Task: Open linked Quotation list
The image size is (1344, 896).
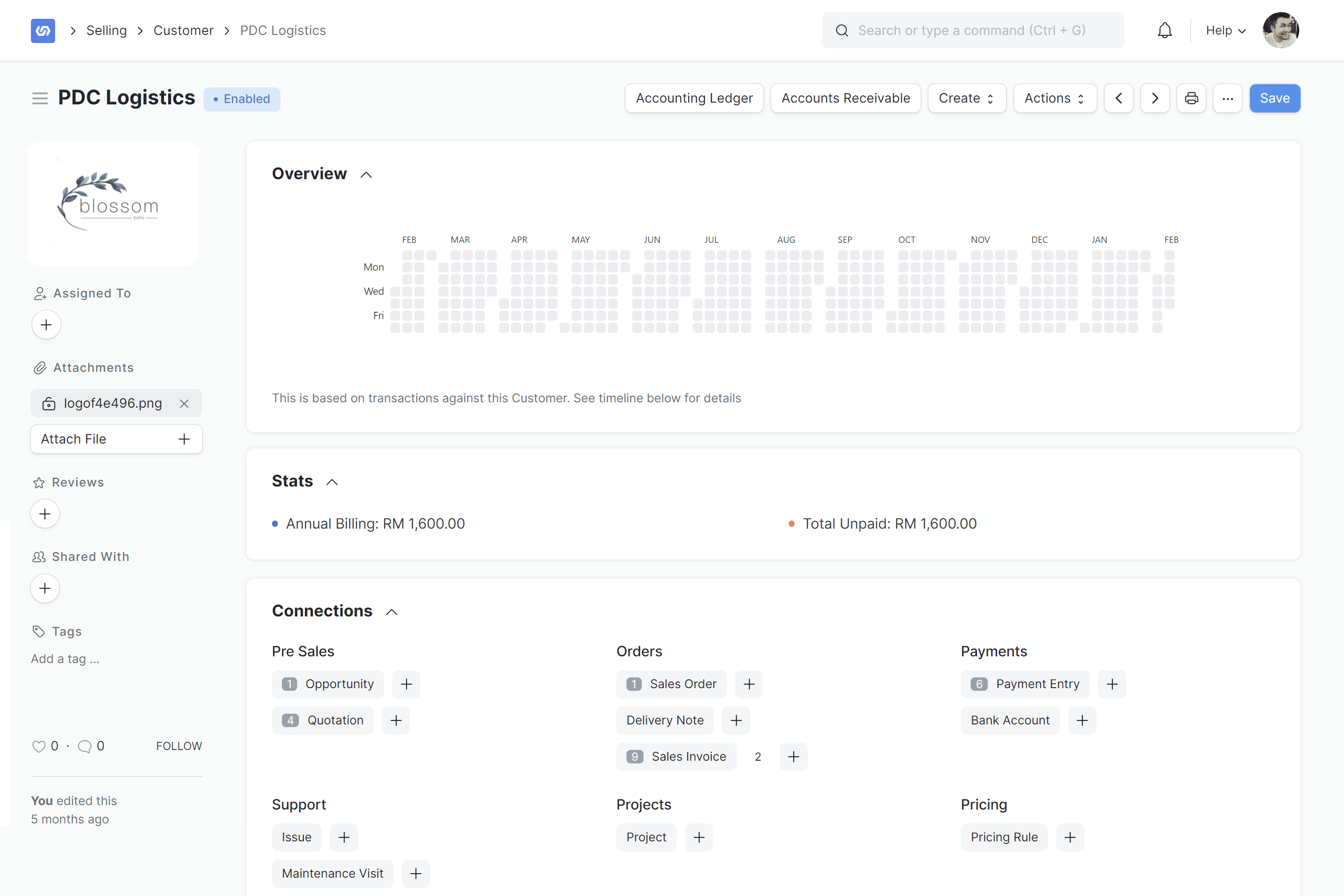Action: (323, 720)
